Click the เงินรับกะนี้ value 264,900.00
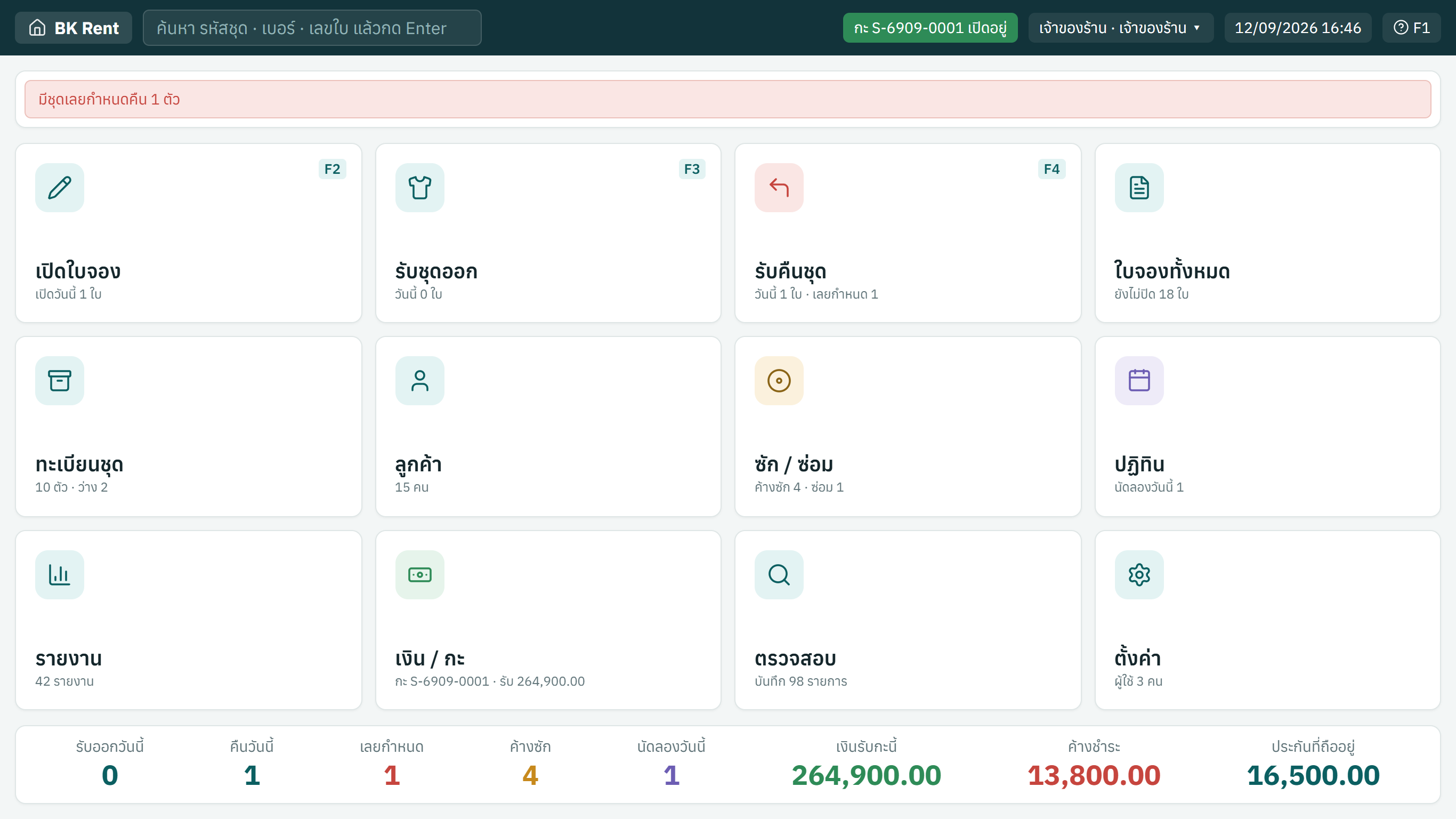 click(867, 775)
